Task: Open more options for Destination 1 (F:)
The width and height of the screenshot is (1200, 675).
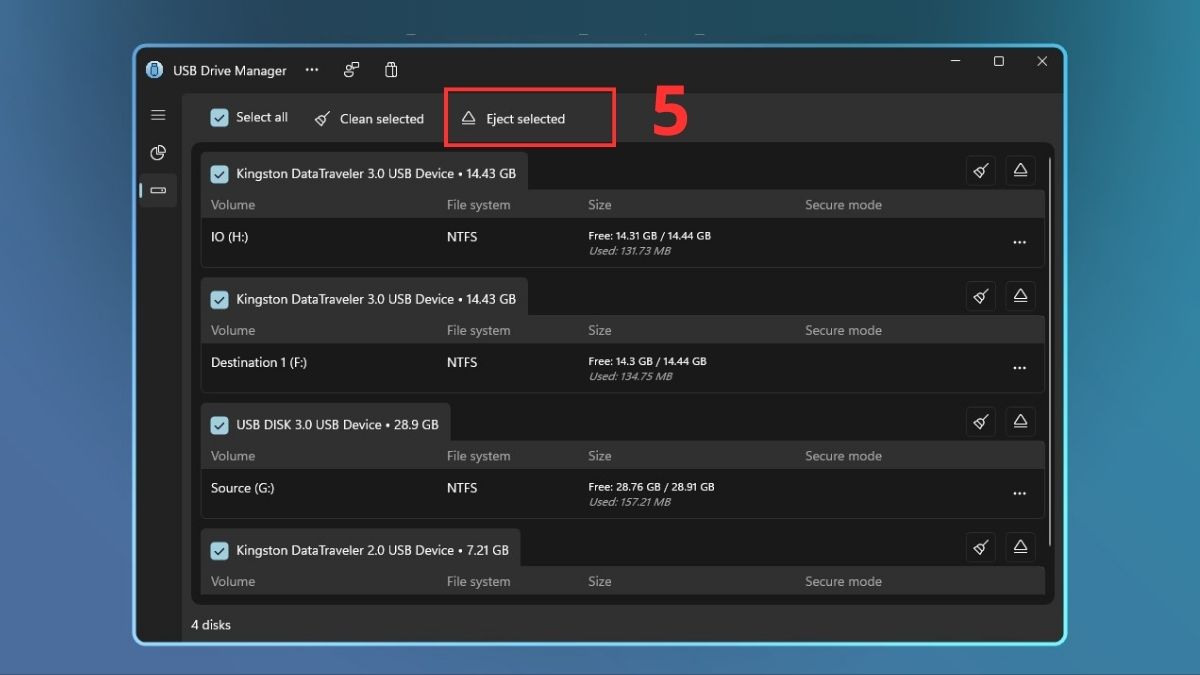Action: pos(1019,368)
